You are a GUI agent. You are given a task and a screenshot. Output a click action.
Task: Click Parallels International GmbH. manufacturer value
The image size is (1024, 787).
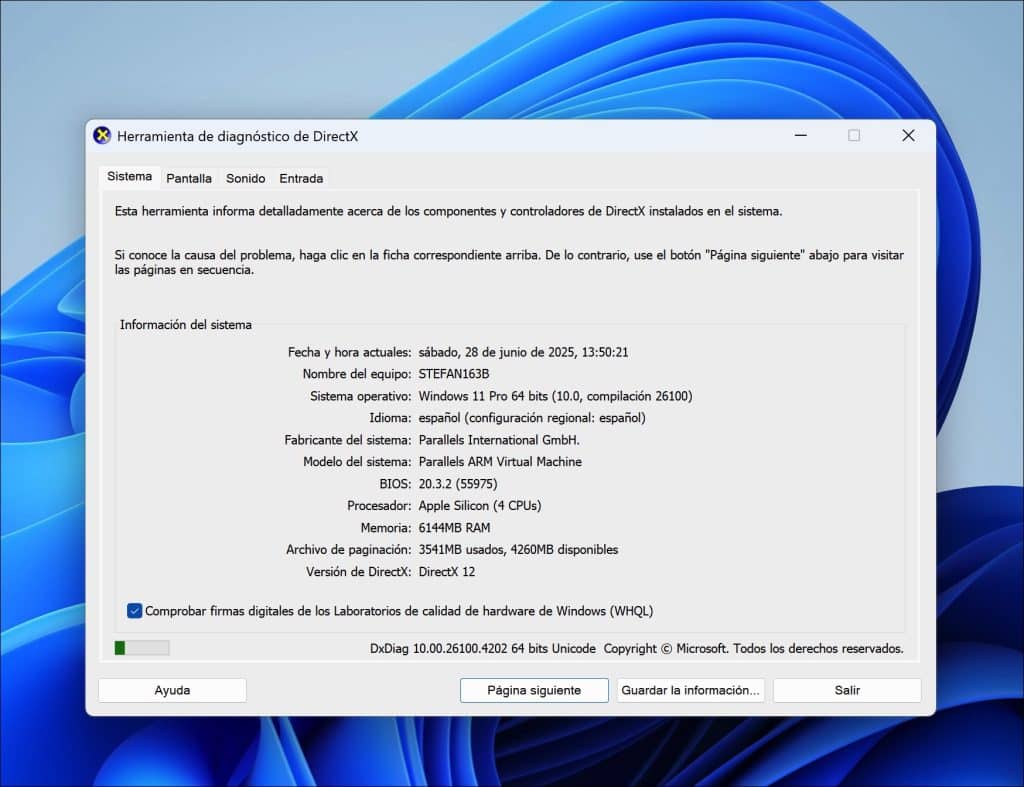[499, 440]
